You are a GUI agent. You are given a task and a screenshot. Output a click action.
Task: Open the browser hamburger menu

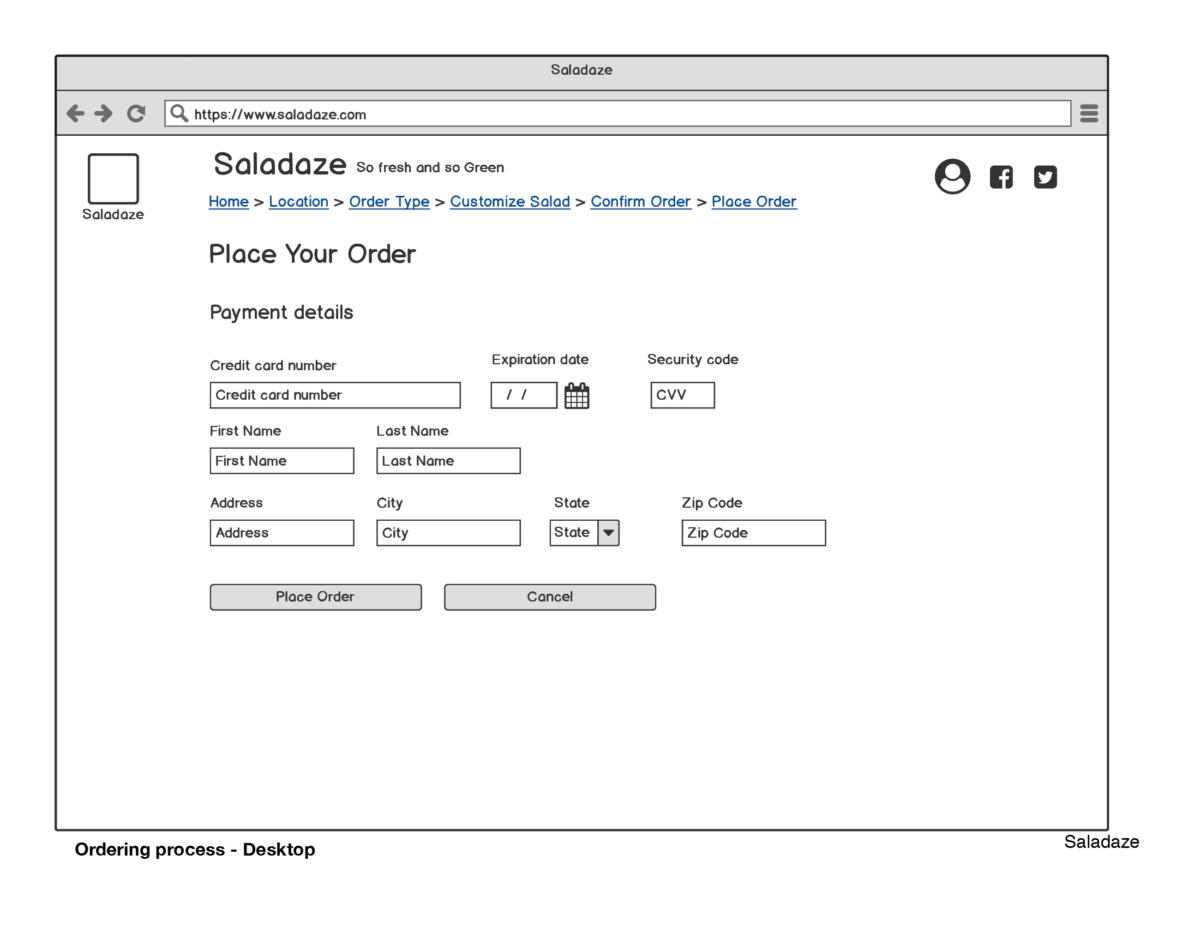[1089, 114]
